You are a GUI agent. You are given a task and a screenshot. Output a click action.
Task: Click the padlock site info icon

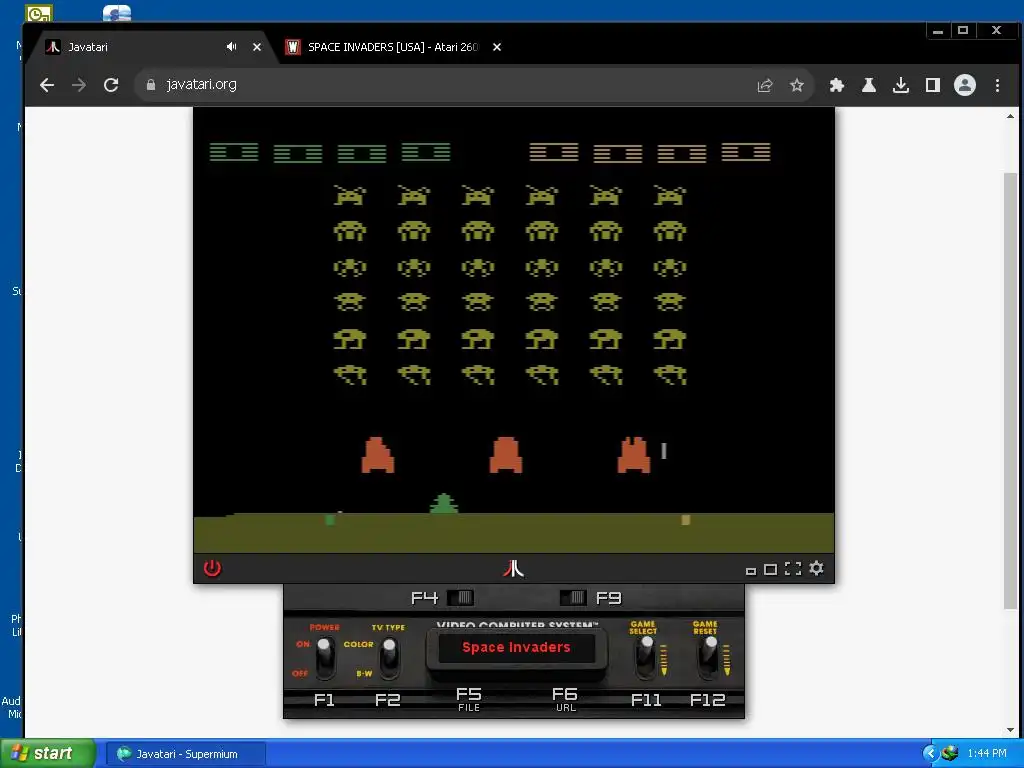click(x=151, y=85)
